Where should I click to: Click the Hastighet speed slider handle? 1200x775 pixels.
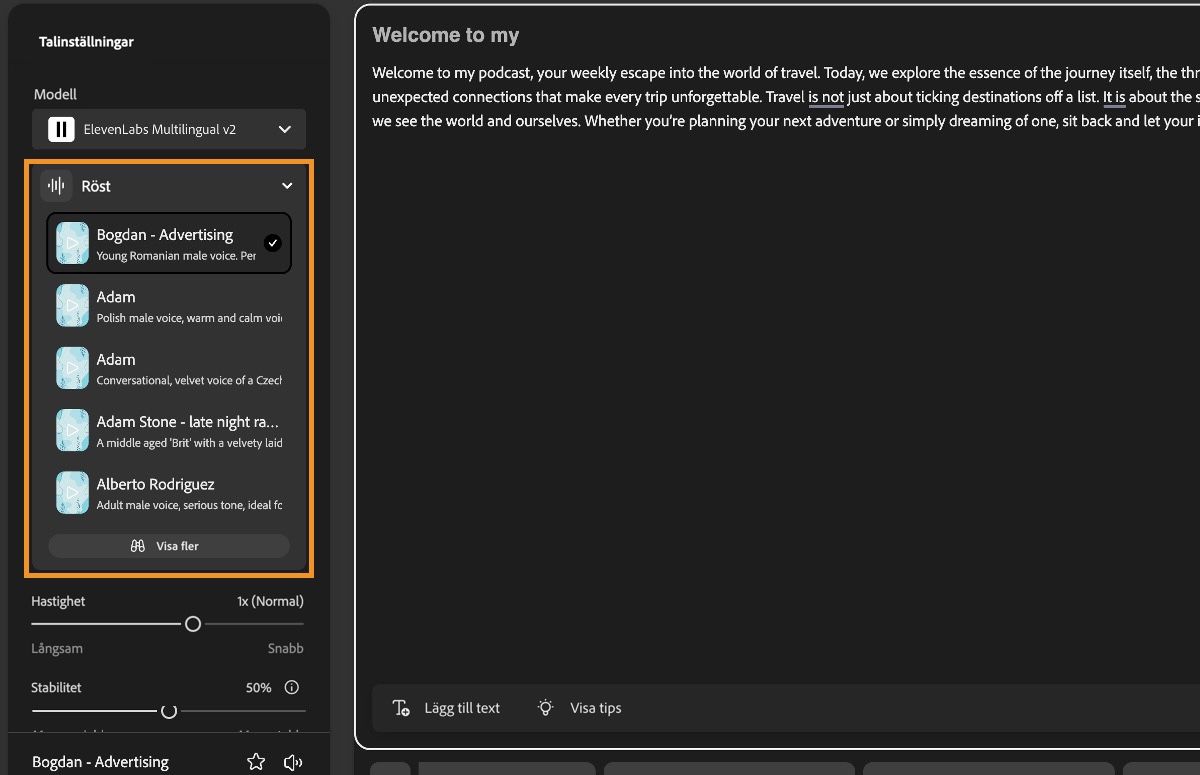(193, 623)
